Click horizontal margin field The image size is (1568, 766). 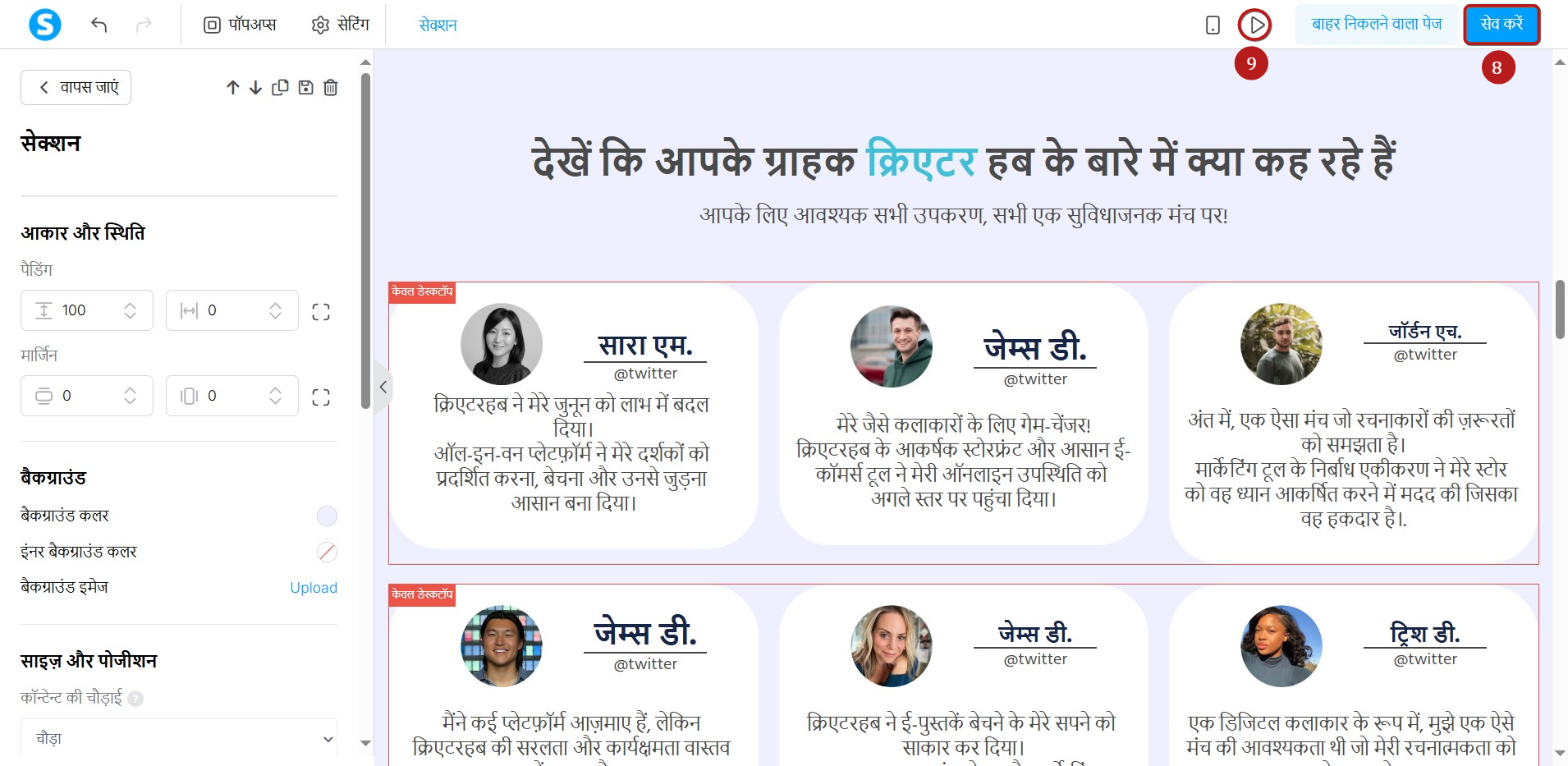[232, 396]
